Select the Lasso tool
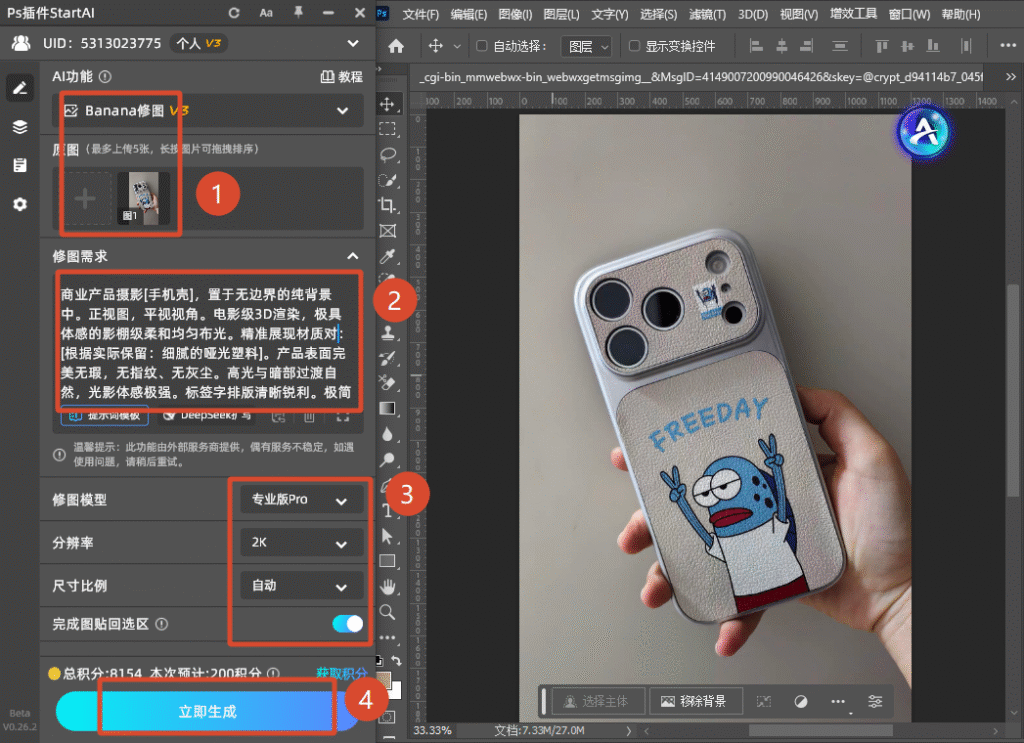 pos(387,155)
